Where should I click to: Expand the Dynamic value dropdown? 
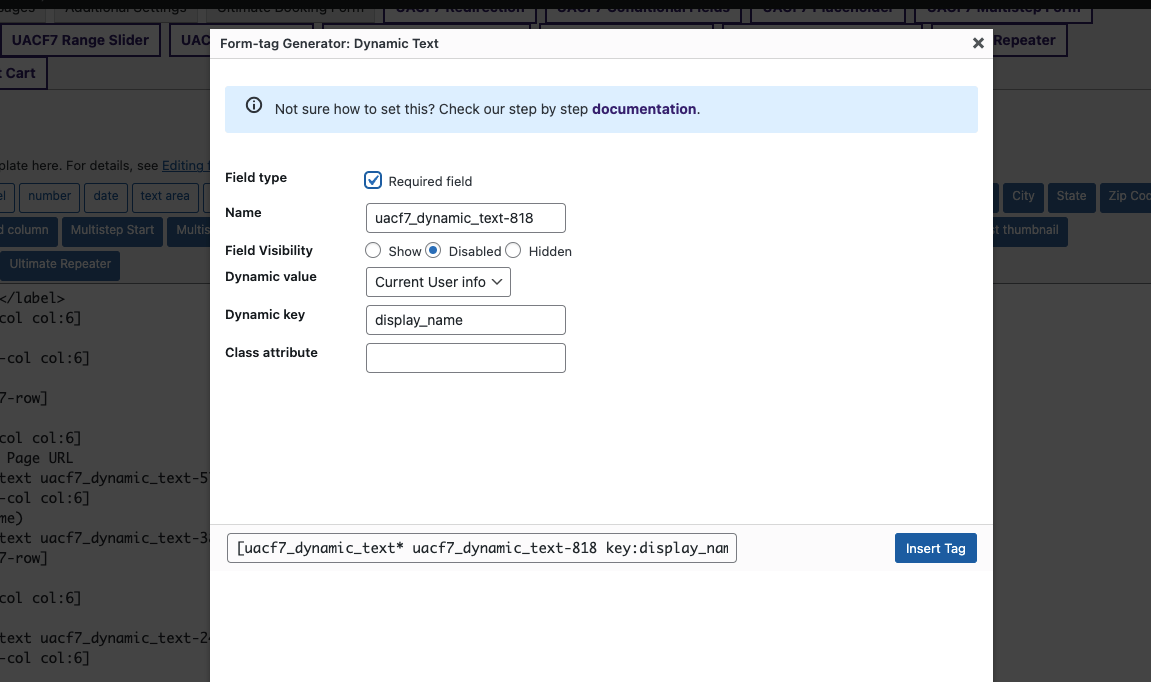pos(438,282)
